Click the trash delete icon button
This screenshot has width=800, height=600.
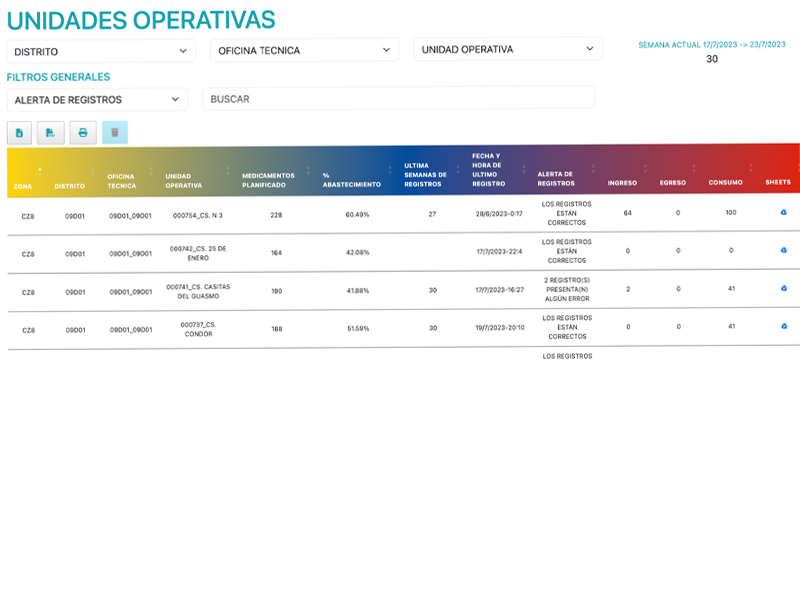click(115, 132)
